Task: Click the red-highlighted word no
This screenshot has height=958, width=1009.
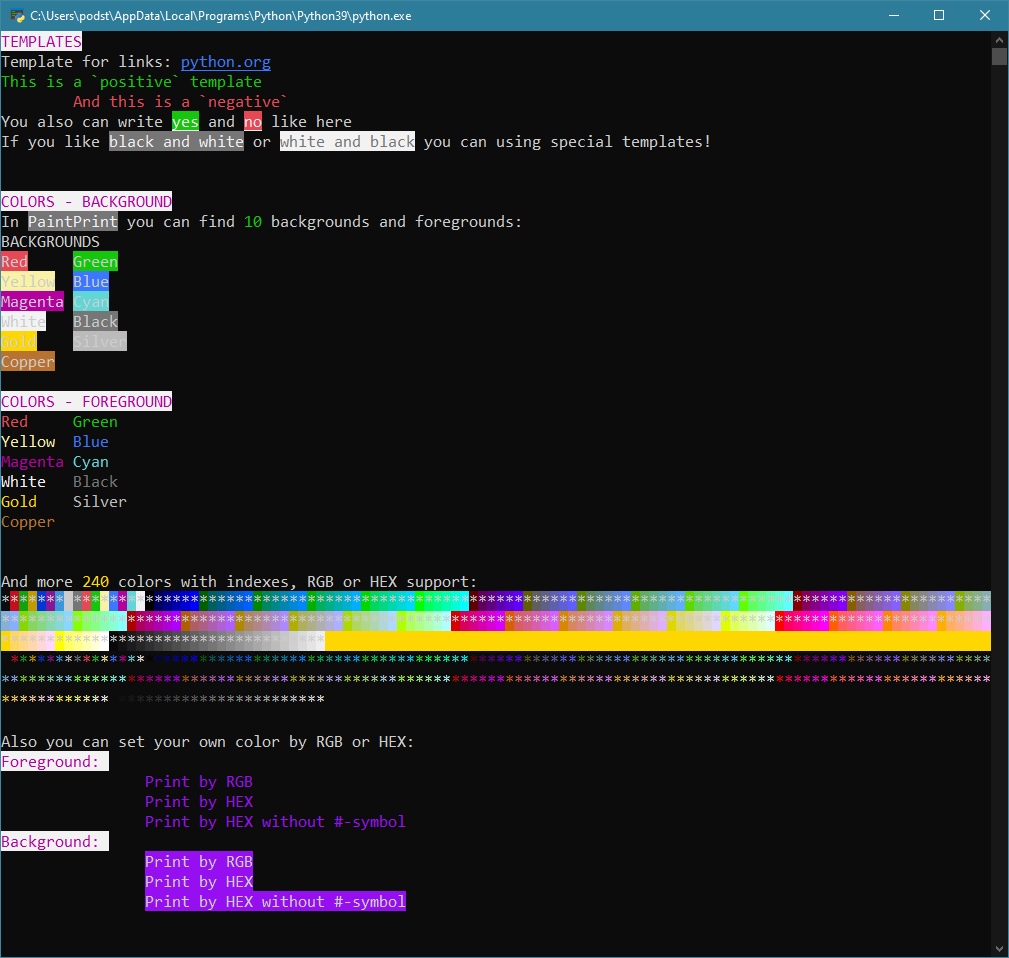Action: 253,122
